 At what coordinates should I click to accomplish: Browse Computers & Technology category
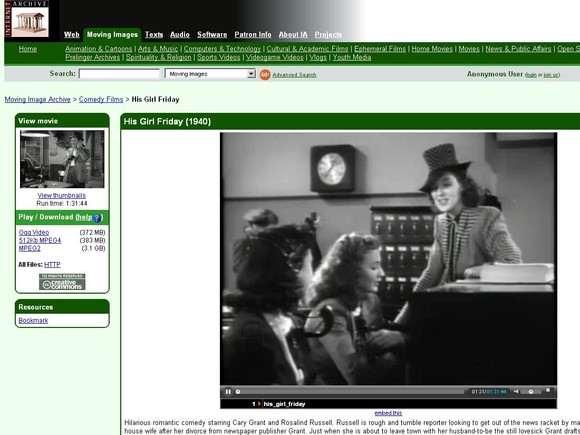point(222,49)
